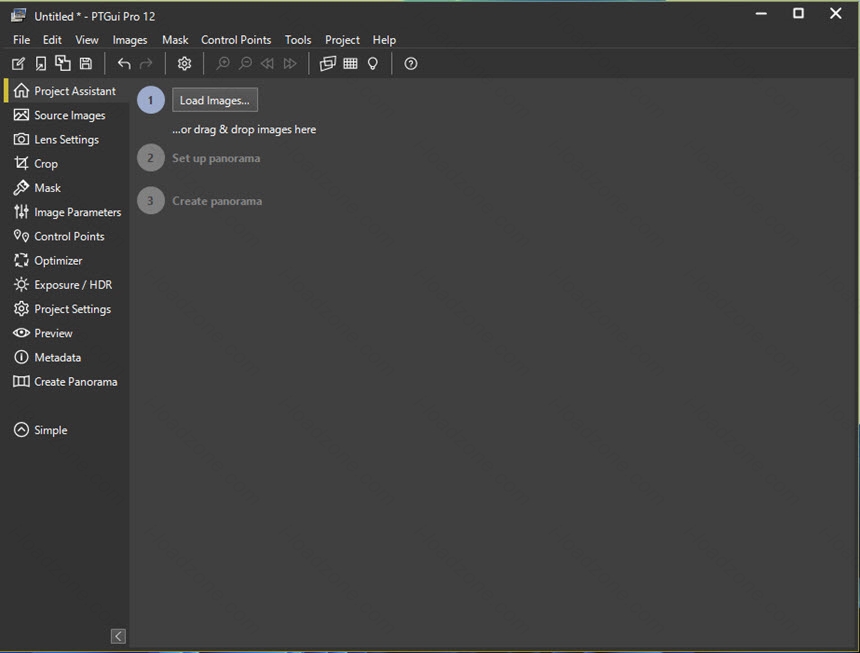Open Project Settings sidebar tab
Viewport: 860px width, 653px height.
click(65, 309)
